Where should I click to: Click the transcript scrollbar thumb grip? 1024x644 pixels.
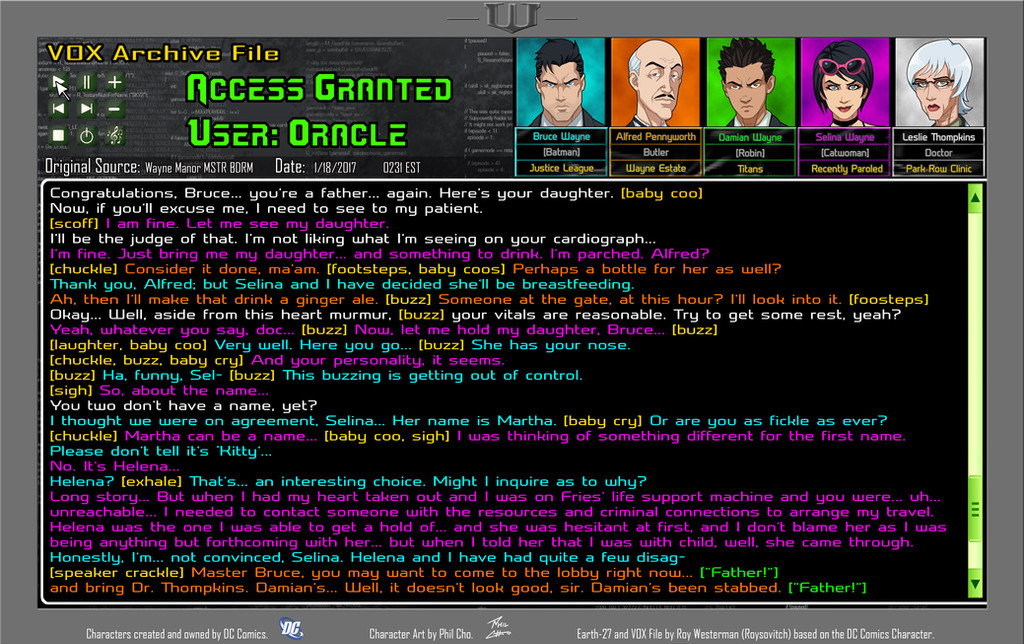[975, 509]
